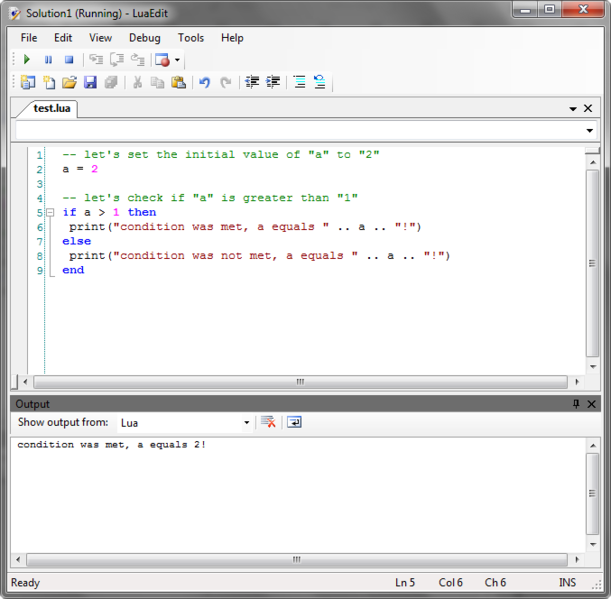
Task: Click the LuaEdit title bar application icon
Action: click(x=15, y=14)
